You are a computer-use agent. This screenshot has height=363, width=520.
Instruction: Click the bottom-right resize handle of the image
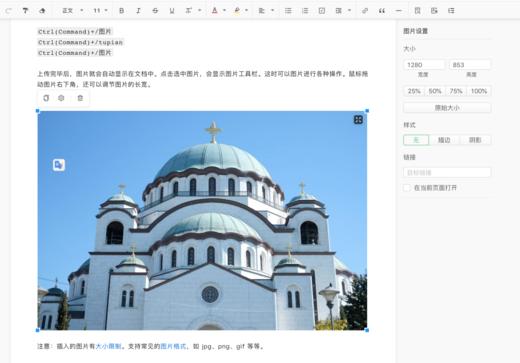click(367, 330)
